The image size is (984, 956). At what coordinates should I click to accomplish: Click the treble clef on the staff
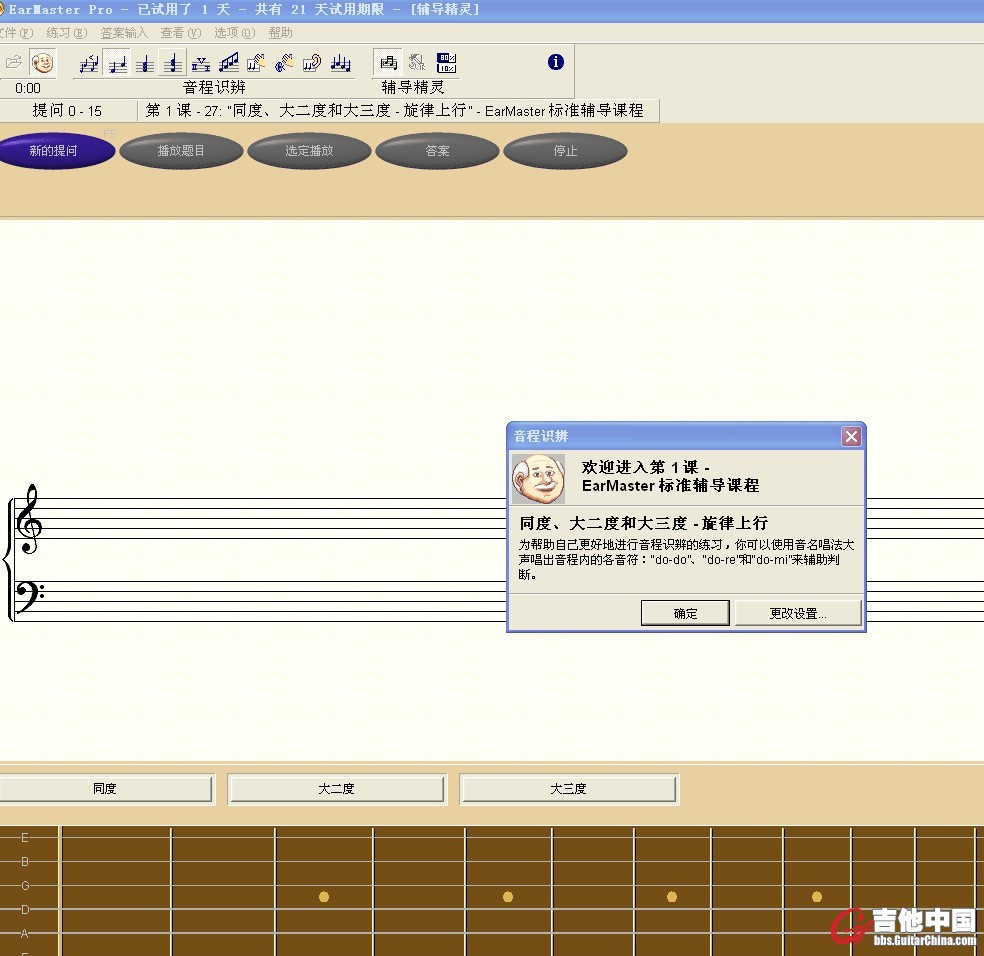(29, 520)
